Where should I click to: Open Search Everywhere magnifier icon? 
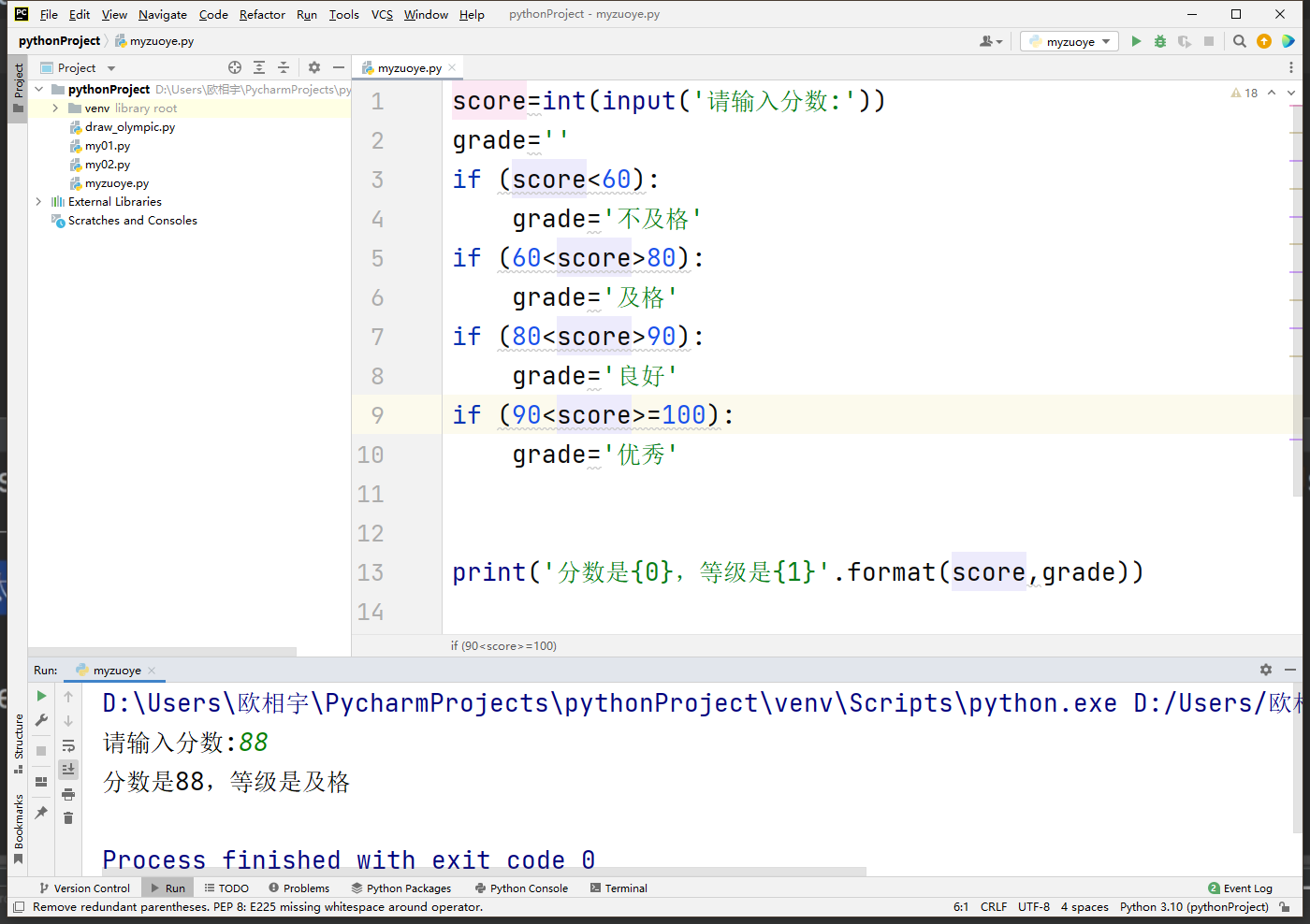click(1240, 41)
